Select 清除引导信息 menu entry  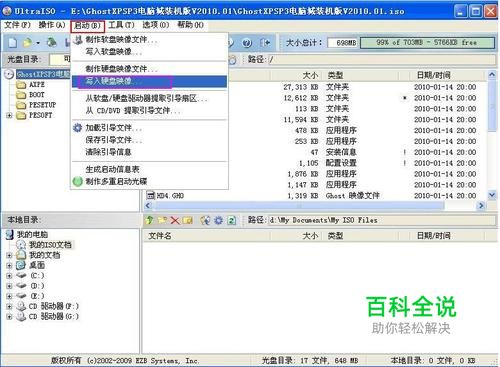point(150,152)
